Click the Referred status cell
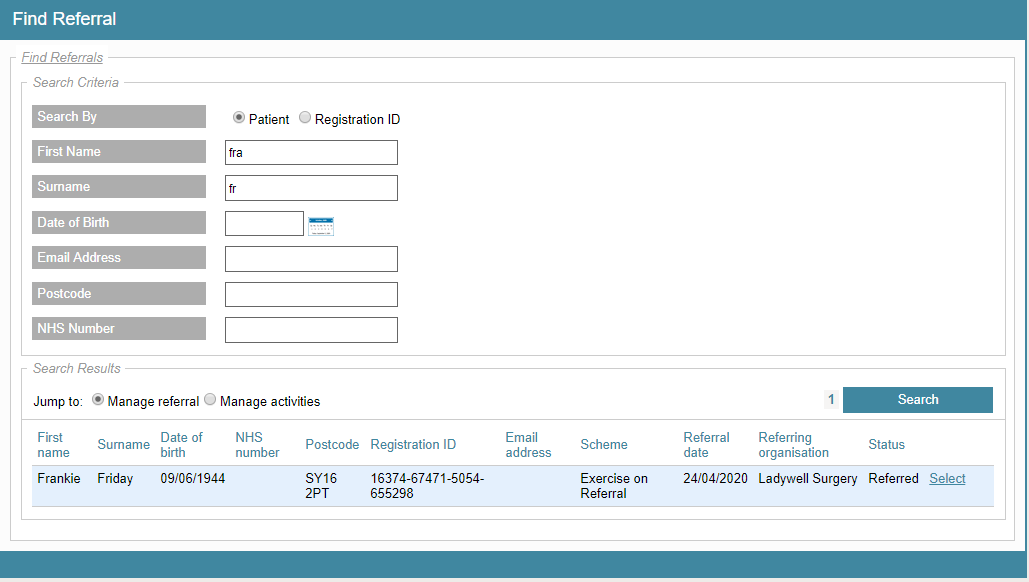The height and width of the screenshot is (582, 1029). click(893, 478)
